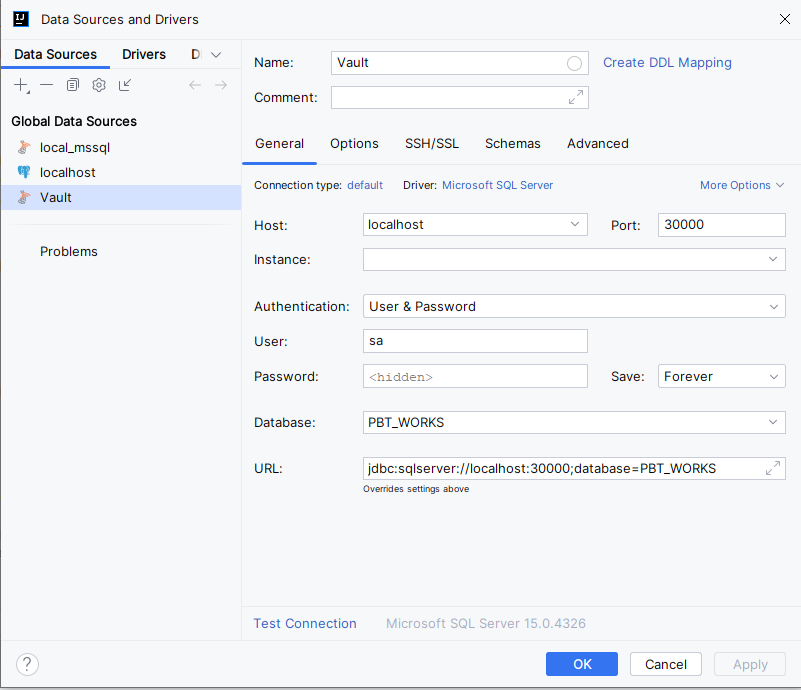The width and height of the screenshot is (801, 690).
Task: Click the User field containing sa
Action: pyautogui.click(x=475, y=341)
